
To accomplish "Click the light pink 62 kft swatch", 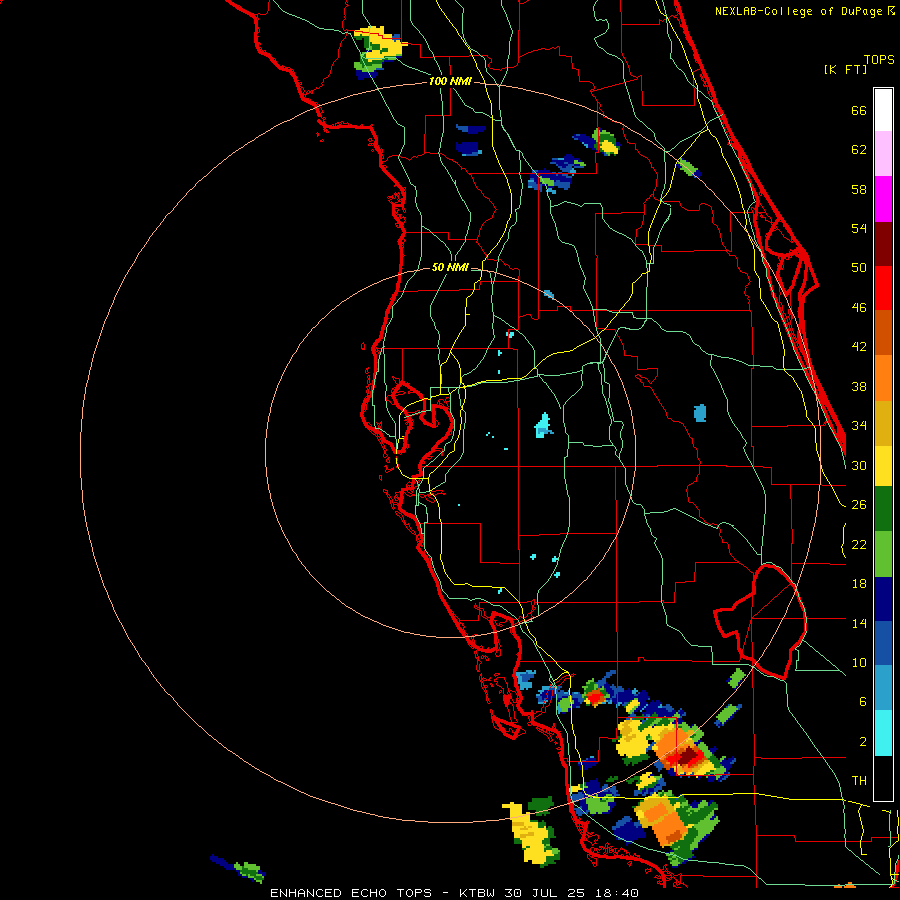I will coord(883,154).
